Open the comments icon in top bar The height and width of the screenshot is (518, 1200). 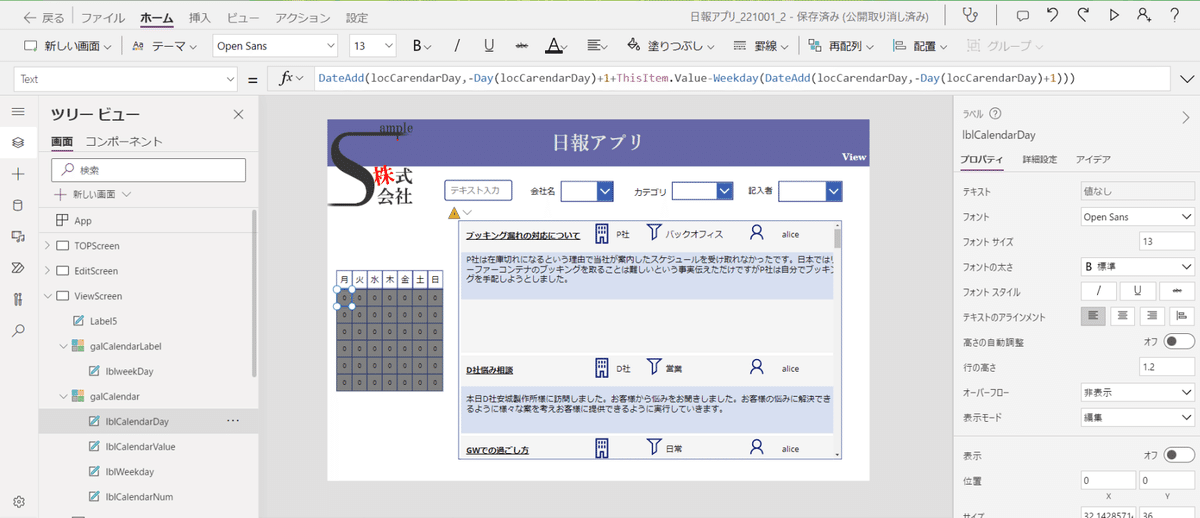point(1023,16)
